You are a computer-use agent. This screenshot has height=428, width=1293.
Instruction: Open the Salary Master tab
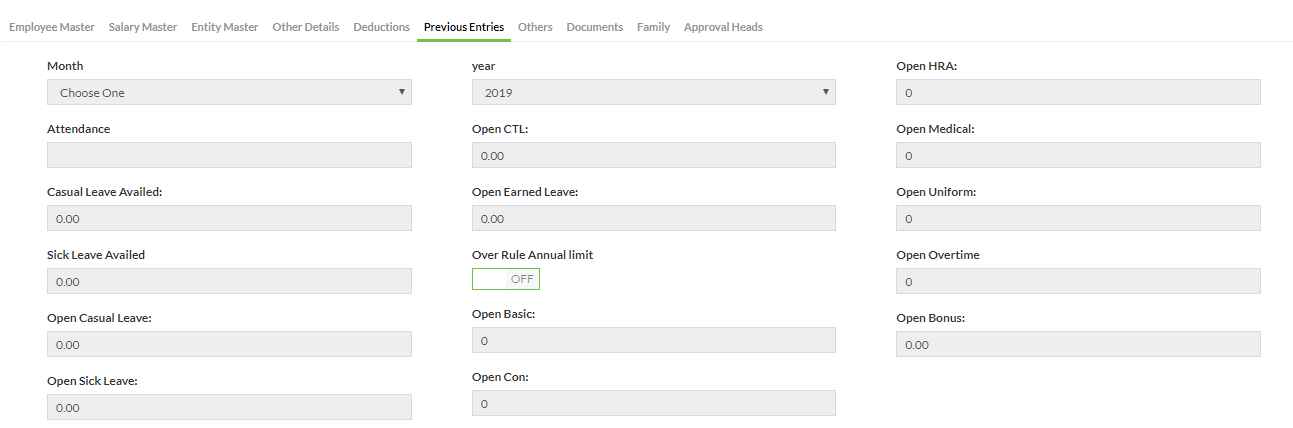click(143, 27)
